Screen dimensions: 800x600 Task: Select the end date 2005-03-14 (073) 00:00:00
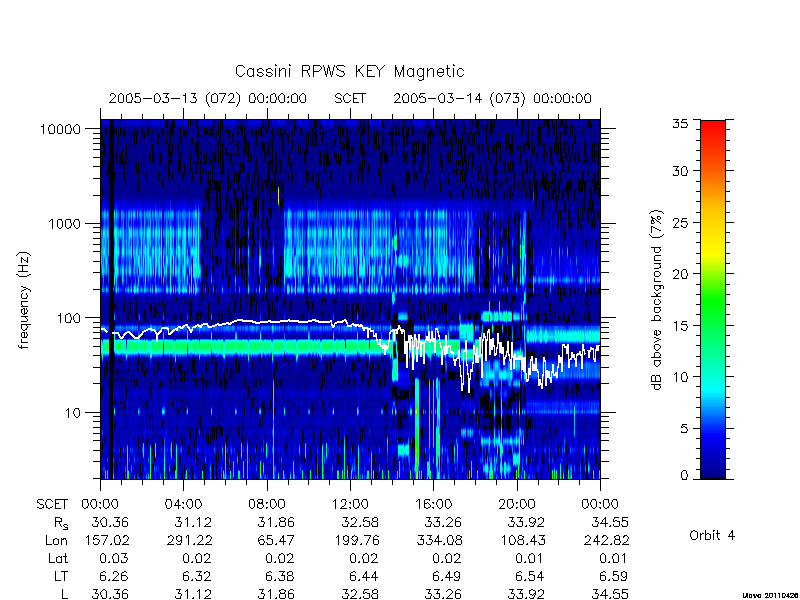pos(492,98)
